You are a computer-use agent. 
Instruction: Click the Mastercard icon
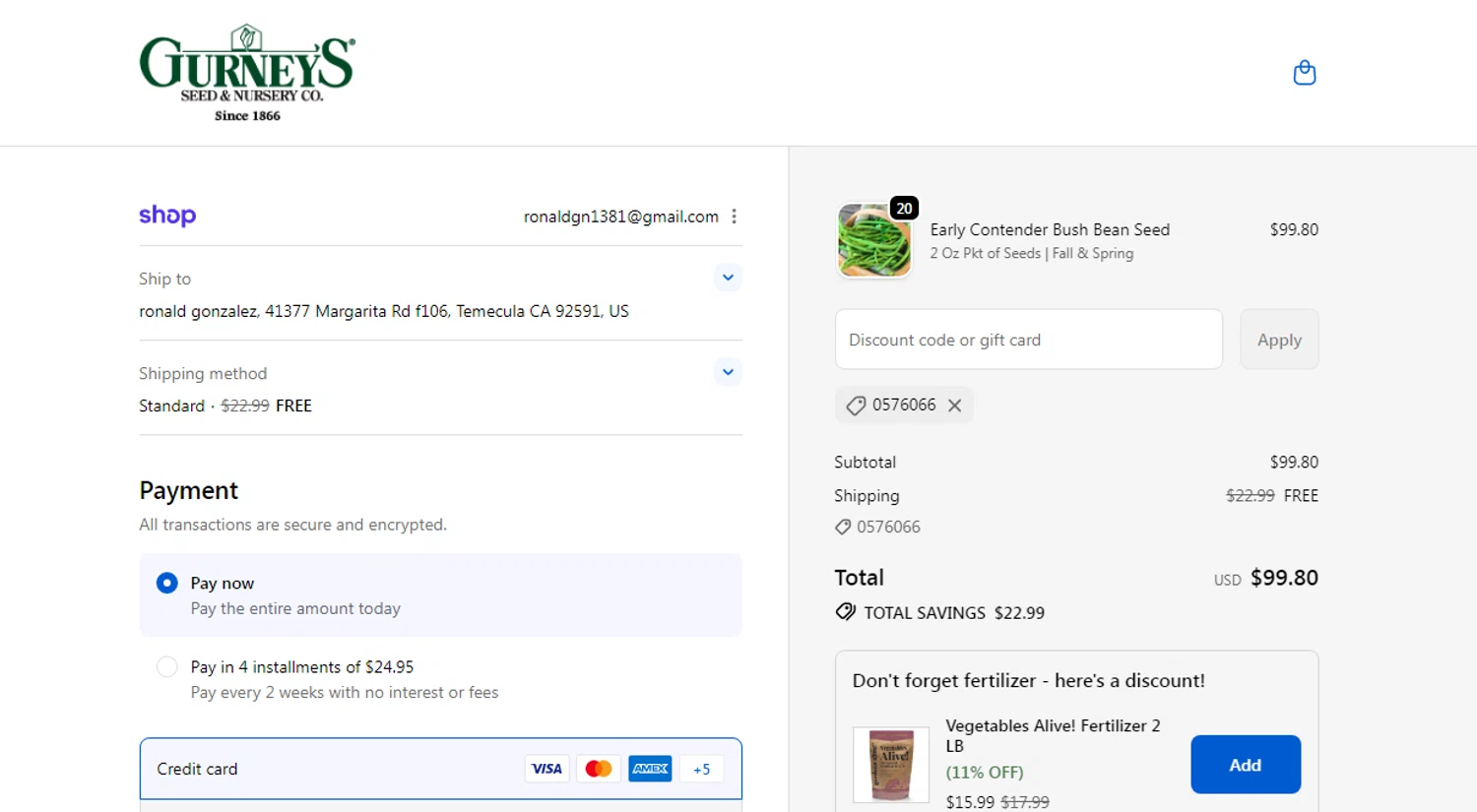point(598,769)
